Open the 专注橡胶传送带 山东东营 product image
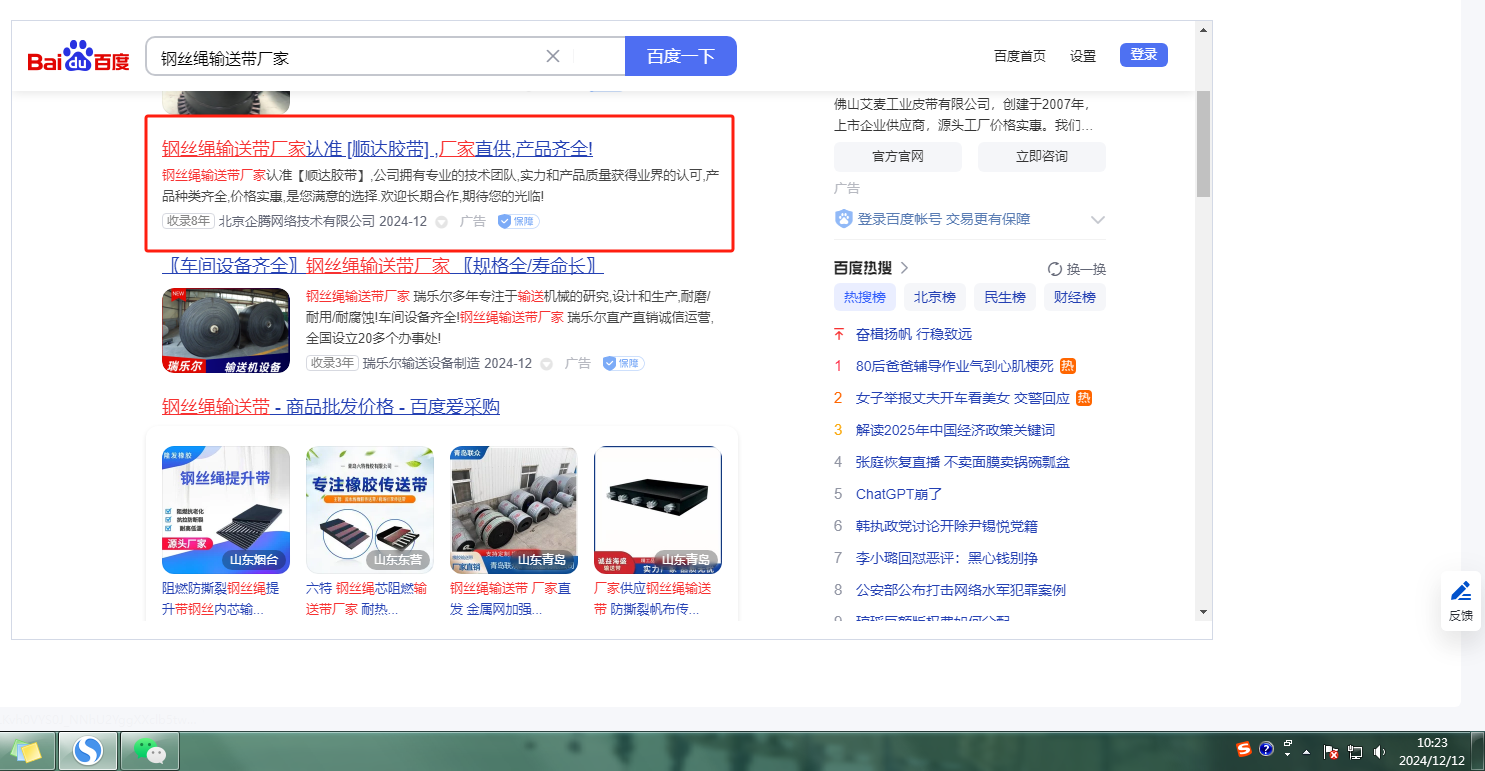 click(370, 510)
